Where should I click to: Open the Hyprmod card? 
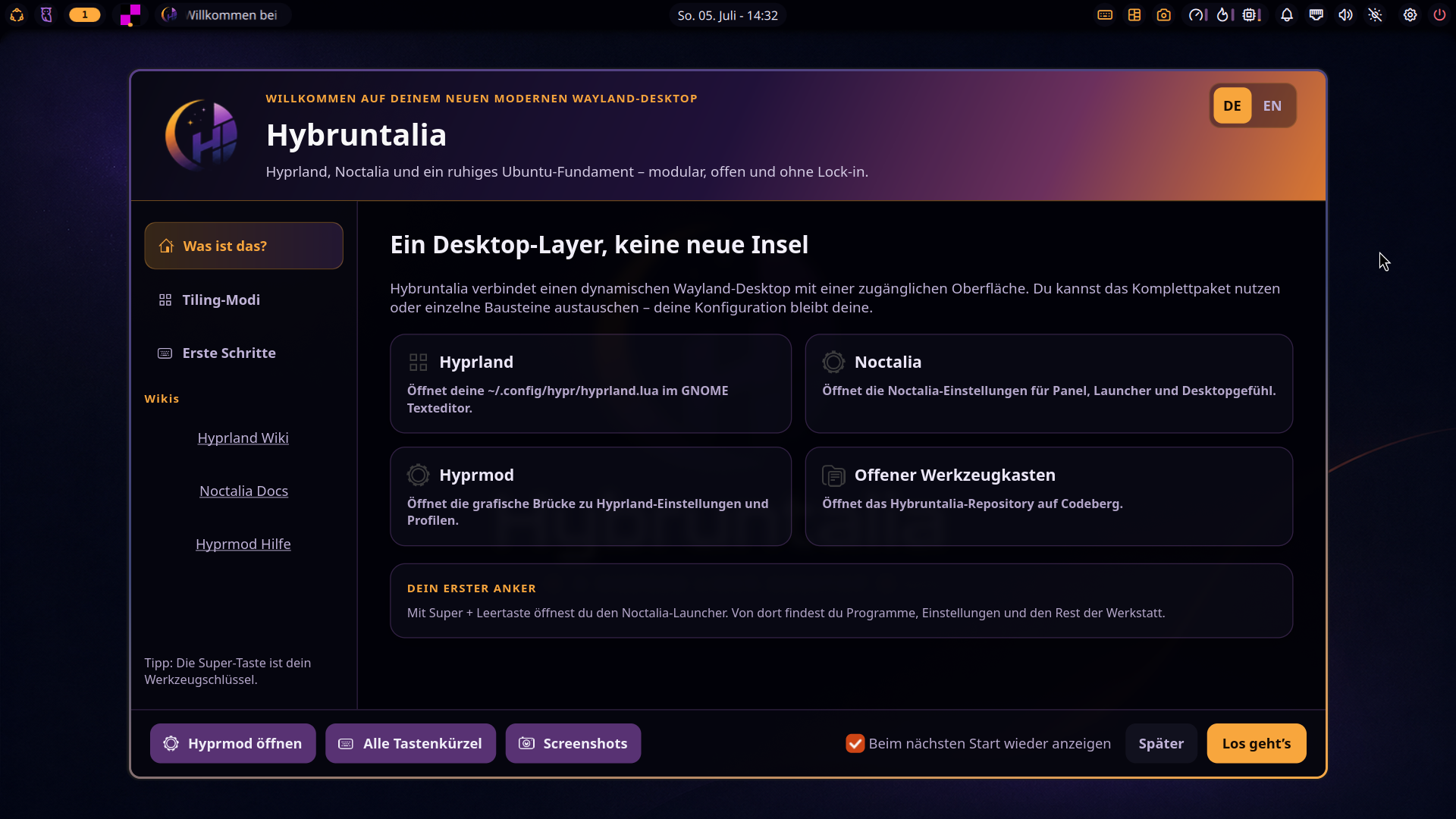pos(591,497)
